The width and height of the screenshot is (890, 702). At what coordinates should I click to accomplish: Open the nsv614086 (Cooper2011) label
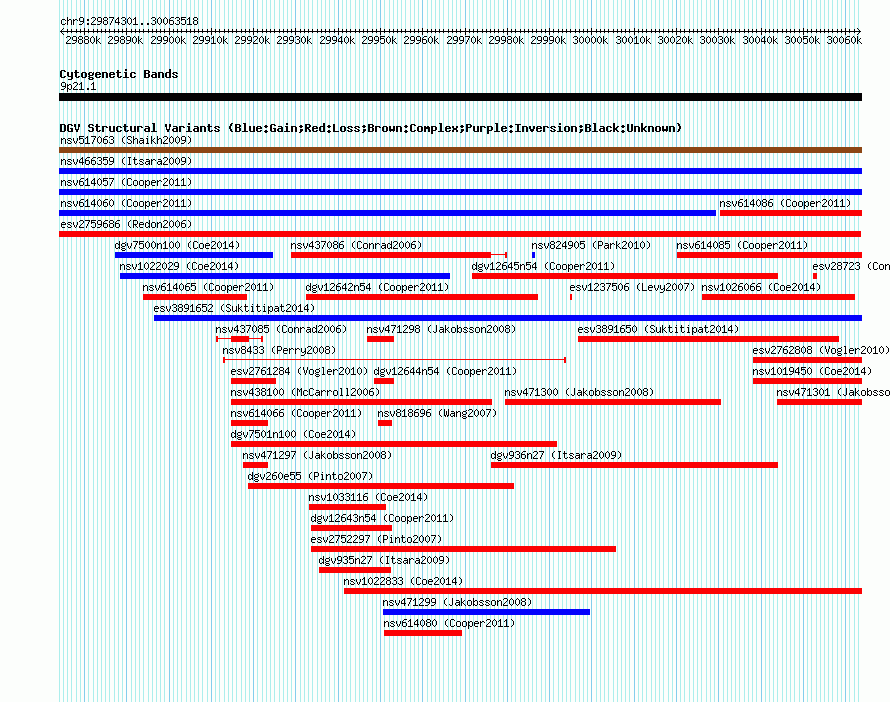click(785, 203)
